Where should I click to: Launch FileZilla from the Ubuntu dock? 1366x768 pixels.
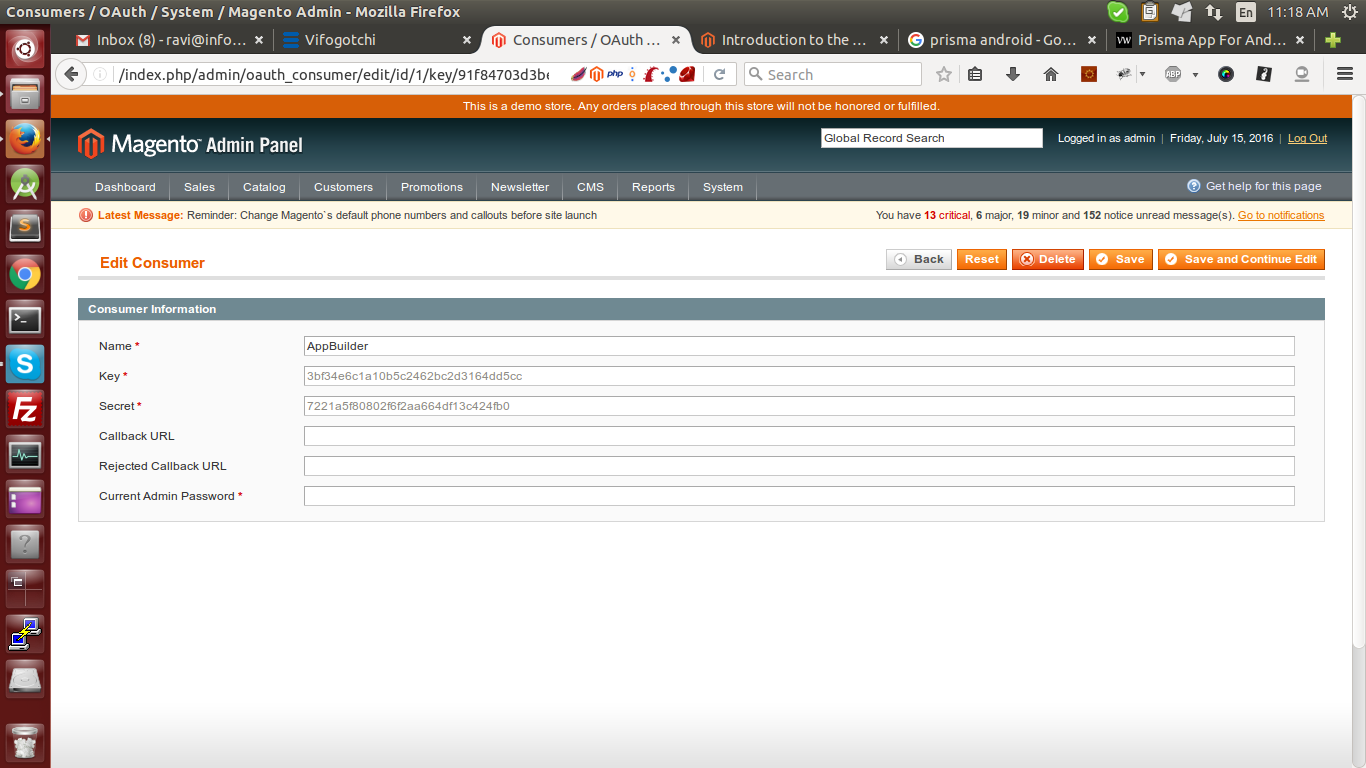pyautogui.click(x=25, y=410)
